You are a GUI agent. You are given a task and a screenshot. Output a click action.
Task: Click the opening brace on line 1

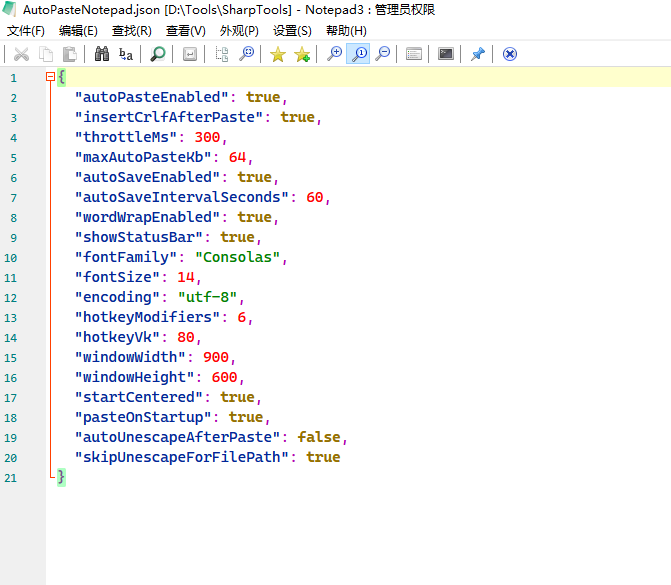pyautogui.click(x=61, y=77)
